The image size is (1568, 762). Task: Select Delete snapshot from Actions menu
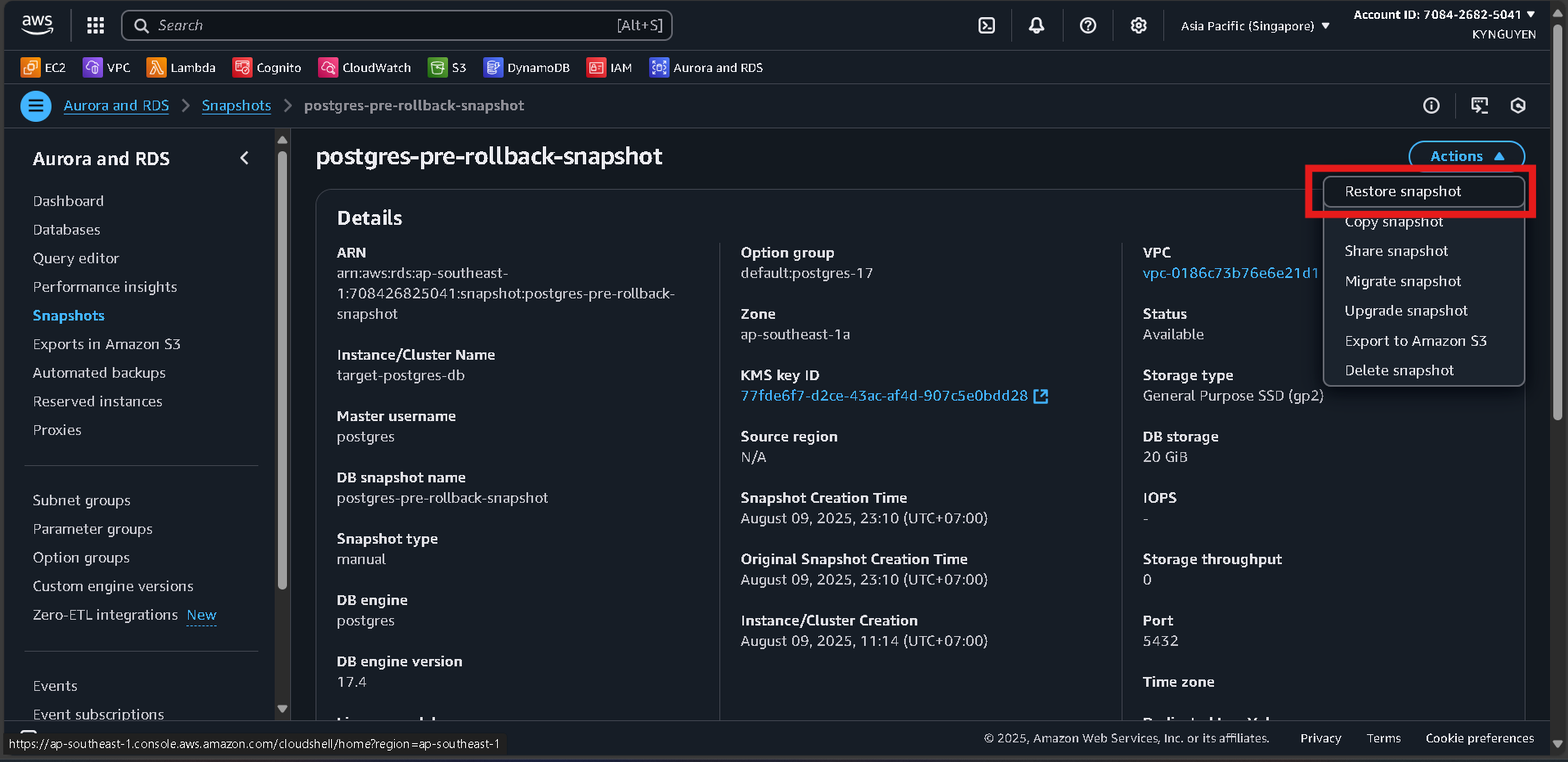1399,370
